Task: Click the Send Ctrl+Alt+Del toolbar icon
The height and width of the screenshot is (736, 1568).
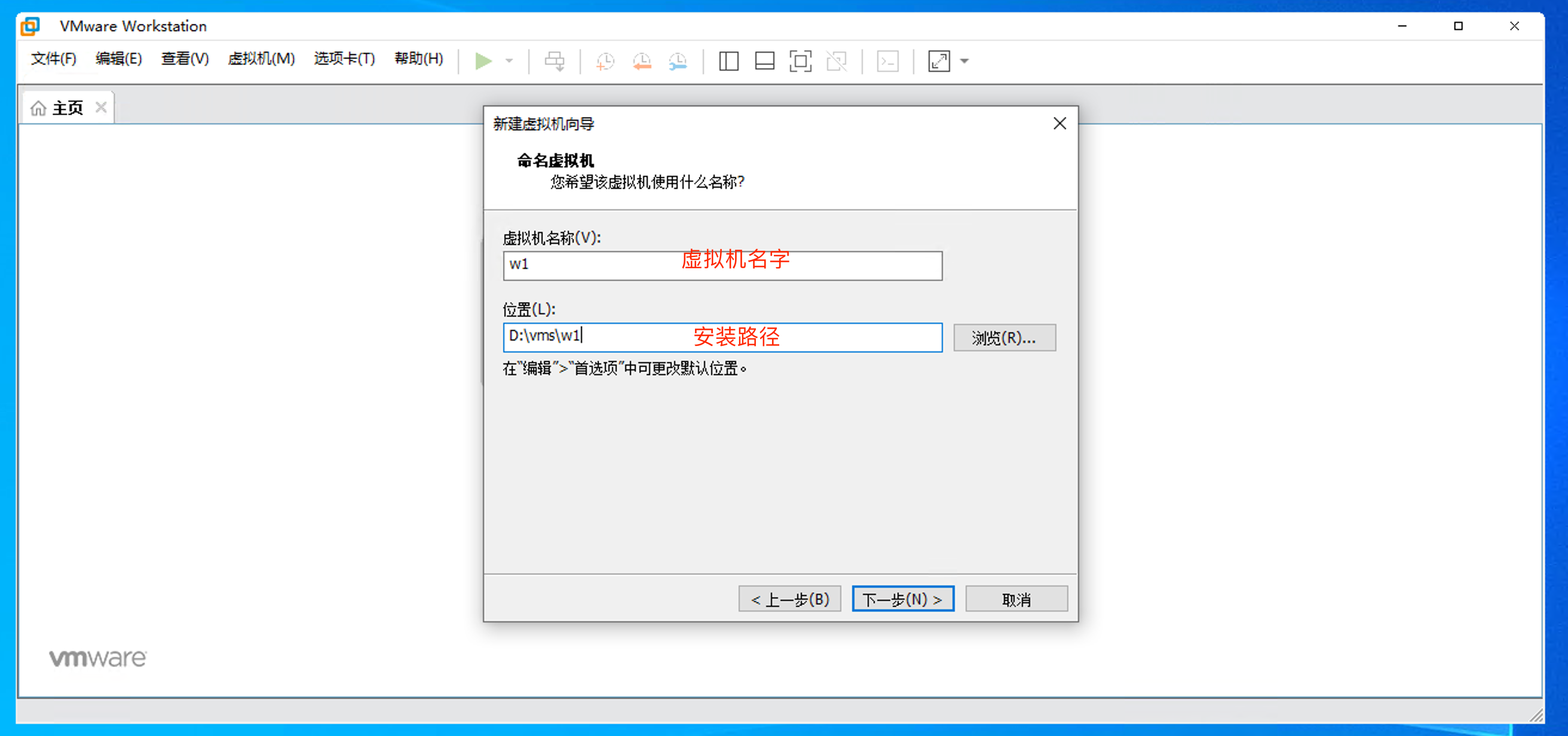Action: pyautogui.click(x=556, y=61)
